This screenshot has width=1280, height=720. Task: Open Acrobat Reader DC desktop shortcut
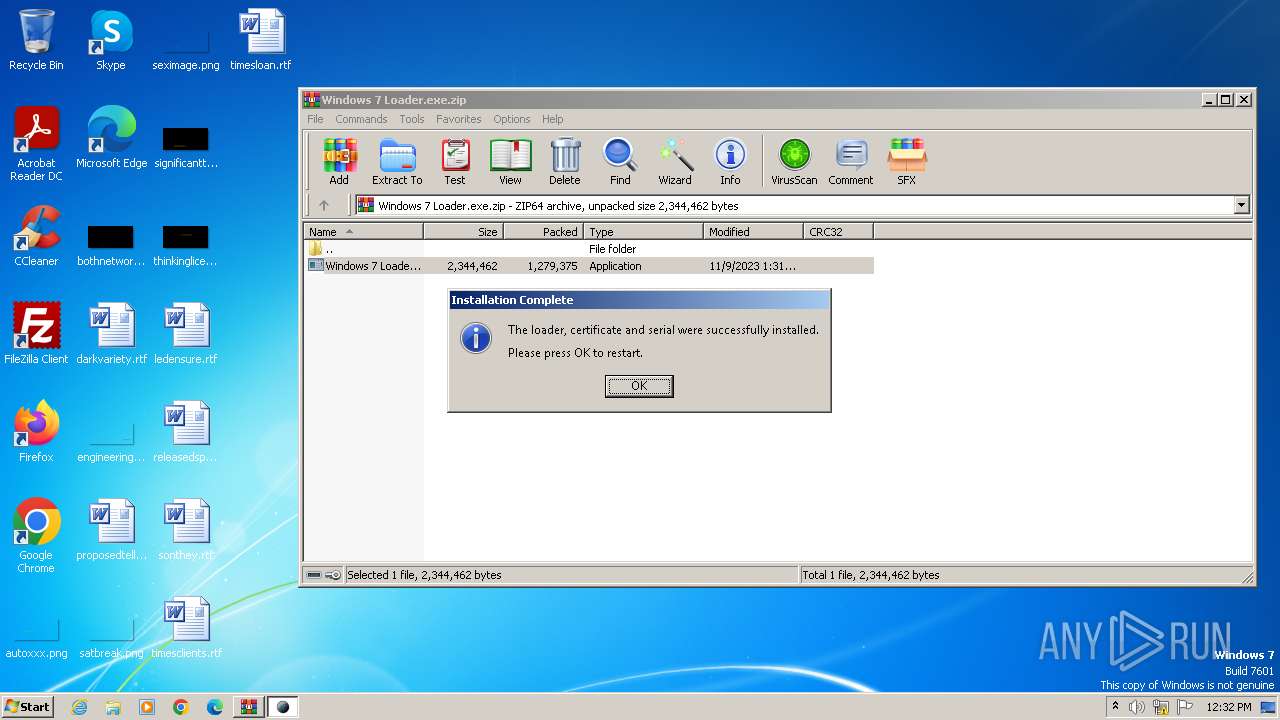coord(36,144)
